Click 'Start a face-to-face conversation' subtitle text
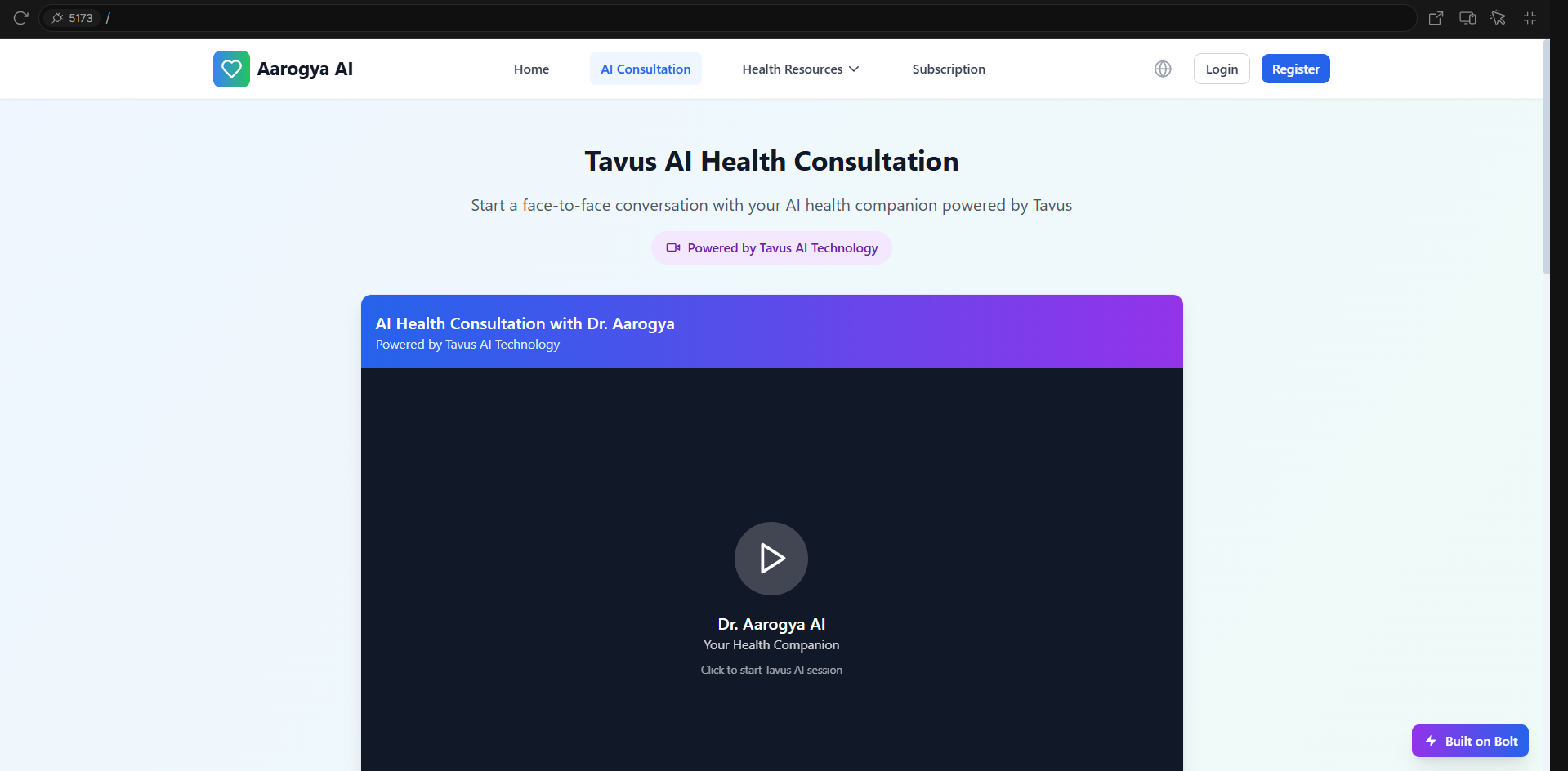1568x771 pixels. click(x=771, y=205)
